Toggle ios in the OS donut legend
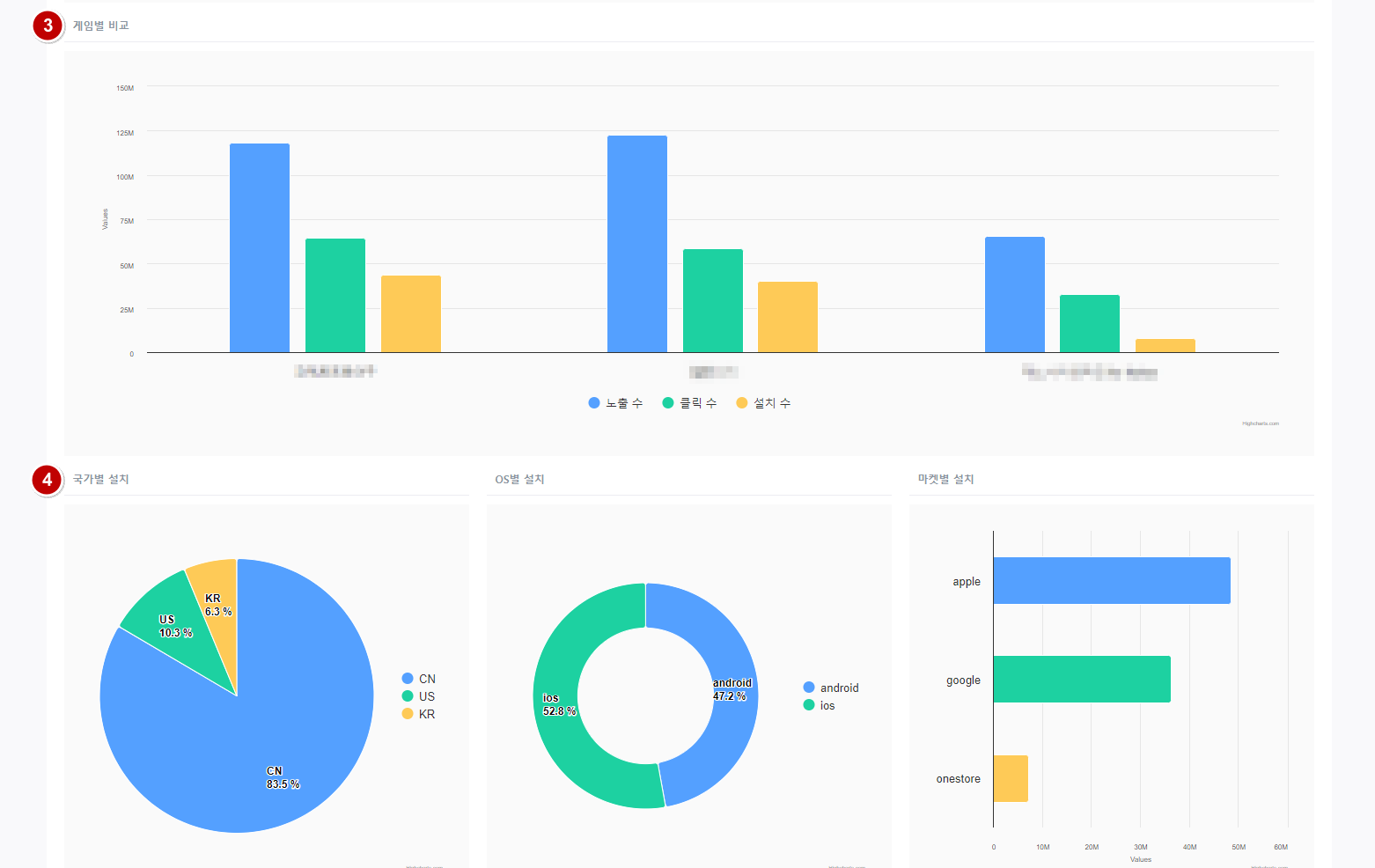This screenshot has width=1375, height=868. point(820,705)
